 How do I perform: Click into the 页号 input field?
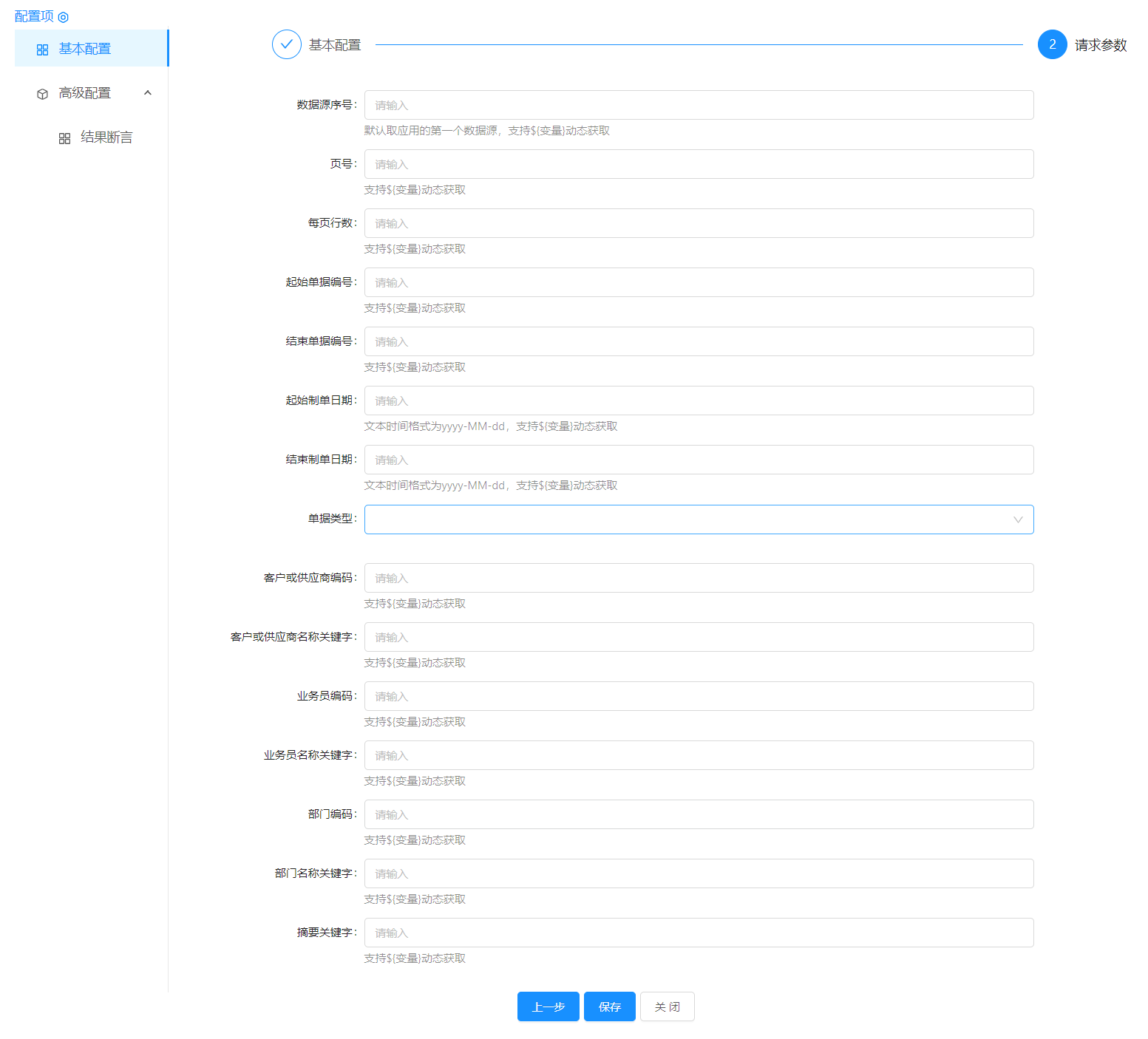[699, 164]
